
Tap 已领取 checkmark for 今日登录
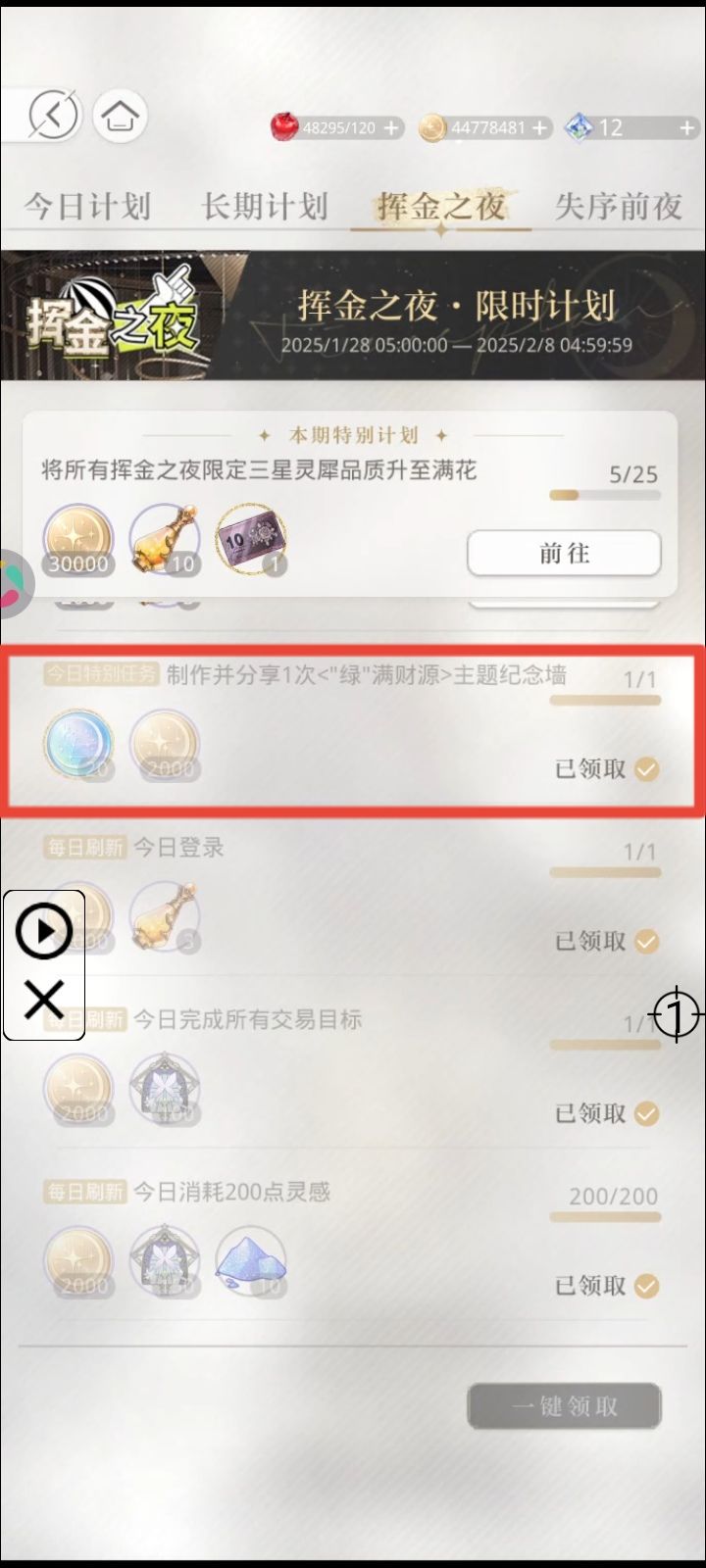646,942
